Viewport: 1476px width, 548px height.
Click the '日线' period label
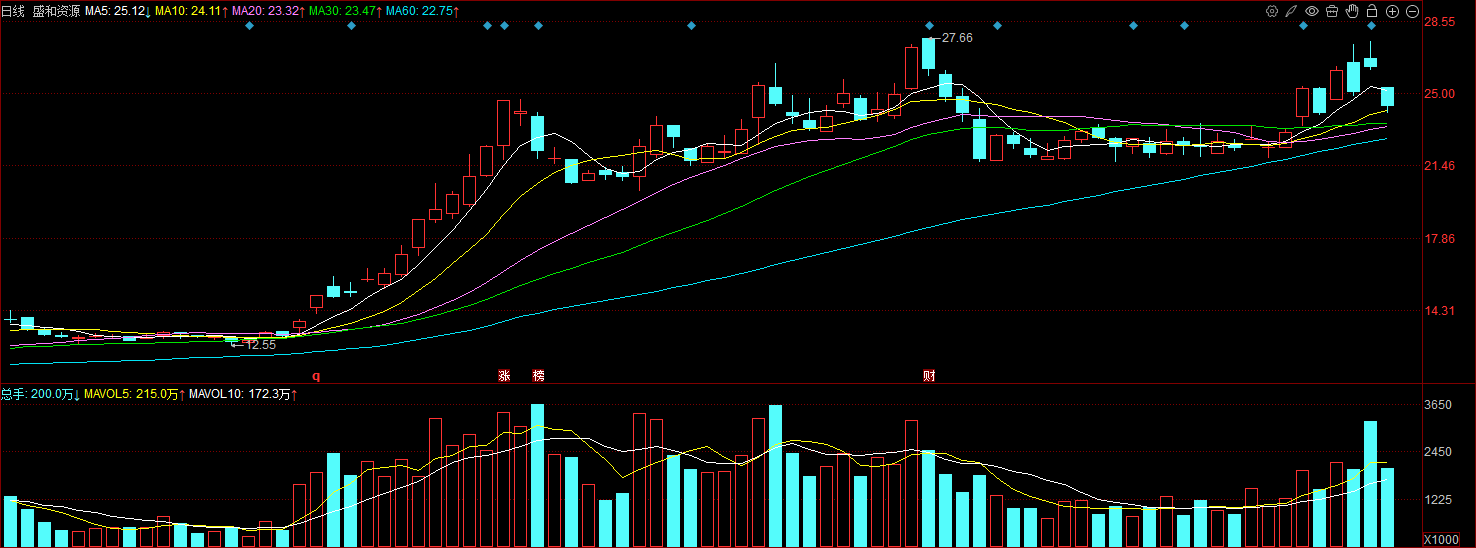(14, 11)
